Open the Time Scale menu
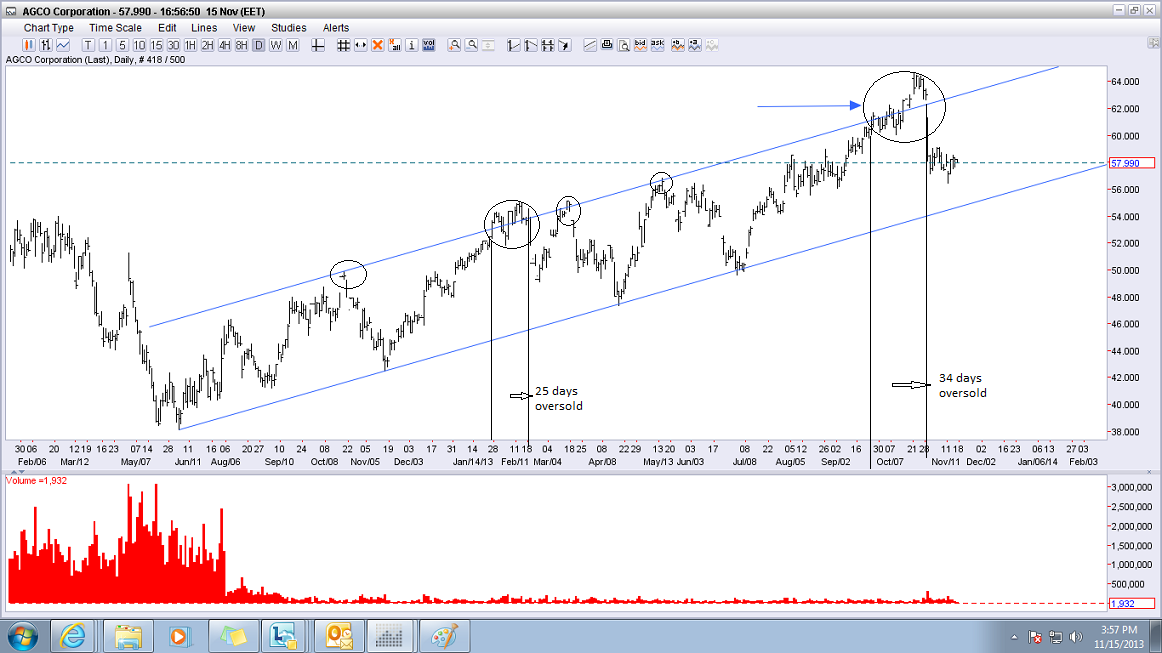1162x653 pixels. coord(116,28)
